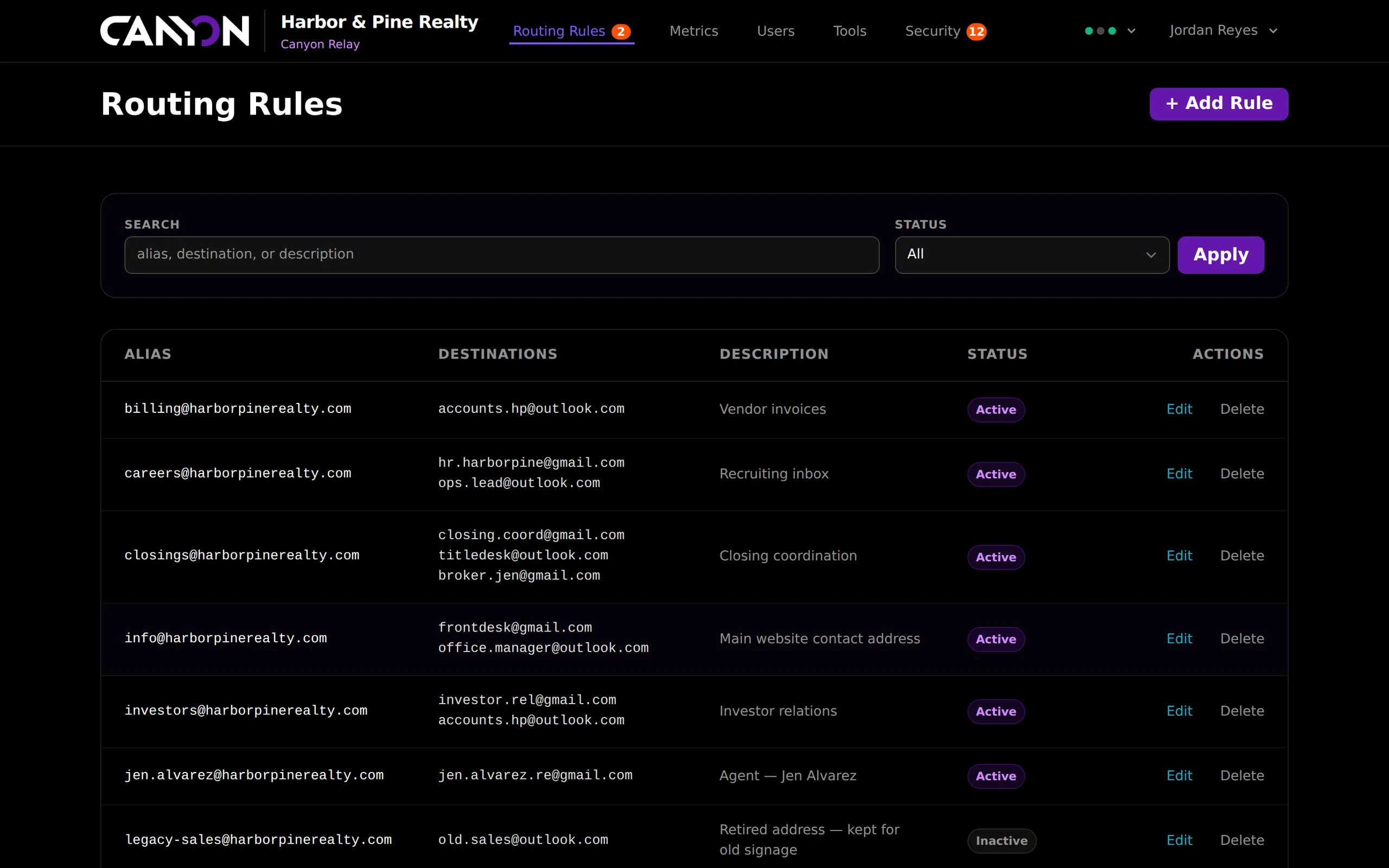This screenshot has height=868, width=1389.
Task: Click destination broker.jen@gmail.com
Action: click(x=519, y=576)
